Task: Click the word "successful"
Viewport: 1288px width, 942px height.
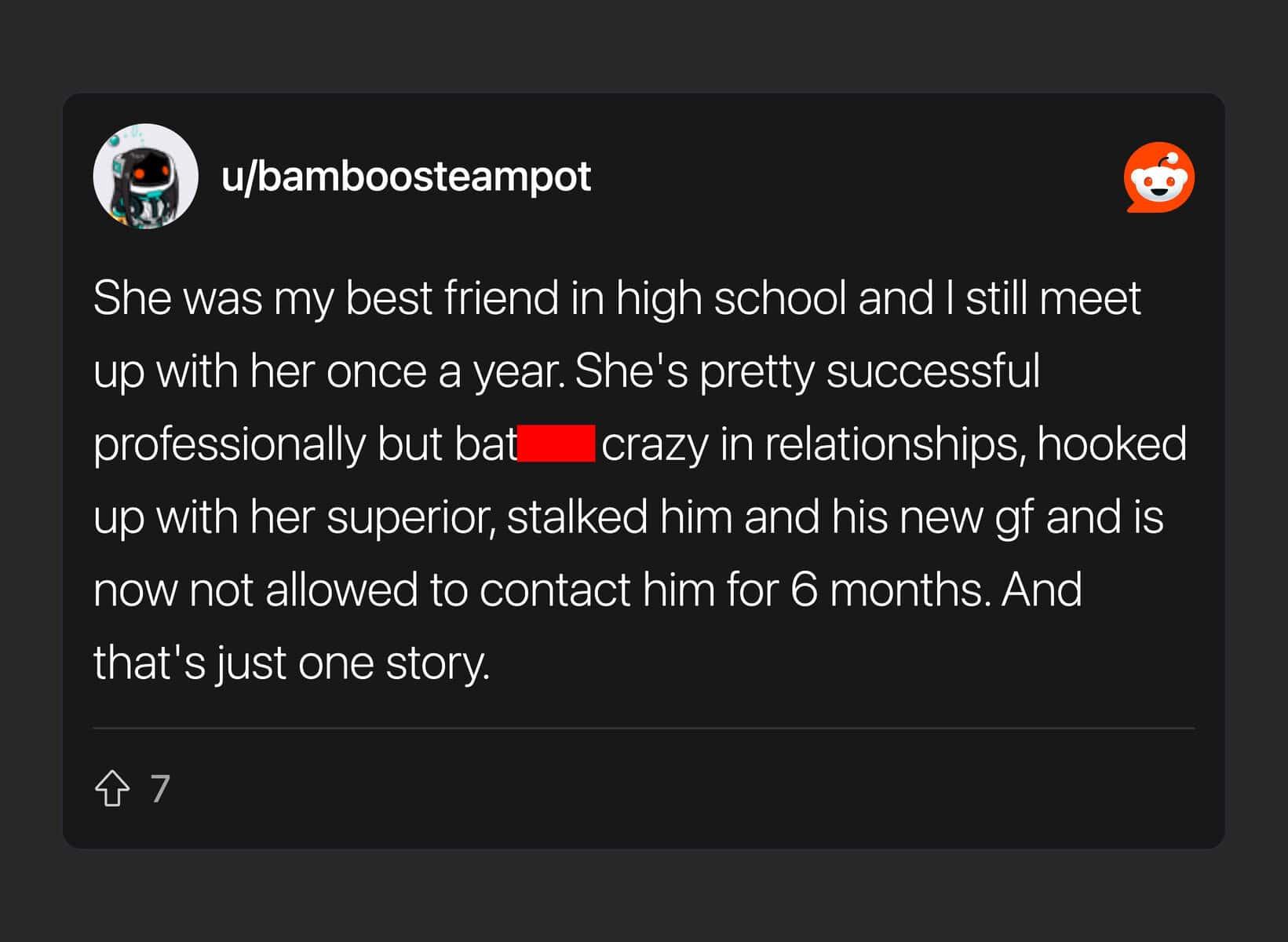Action: click(932, 371)
